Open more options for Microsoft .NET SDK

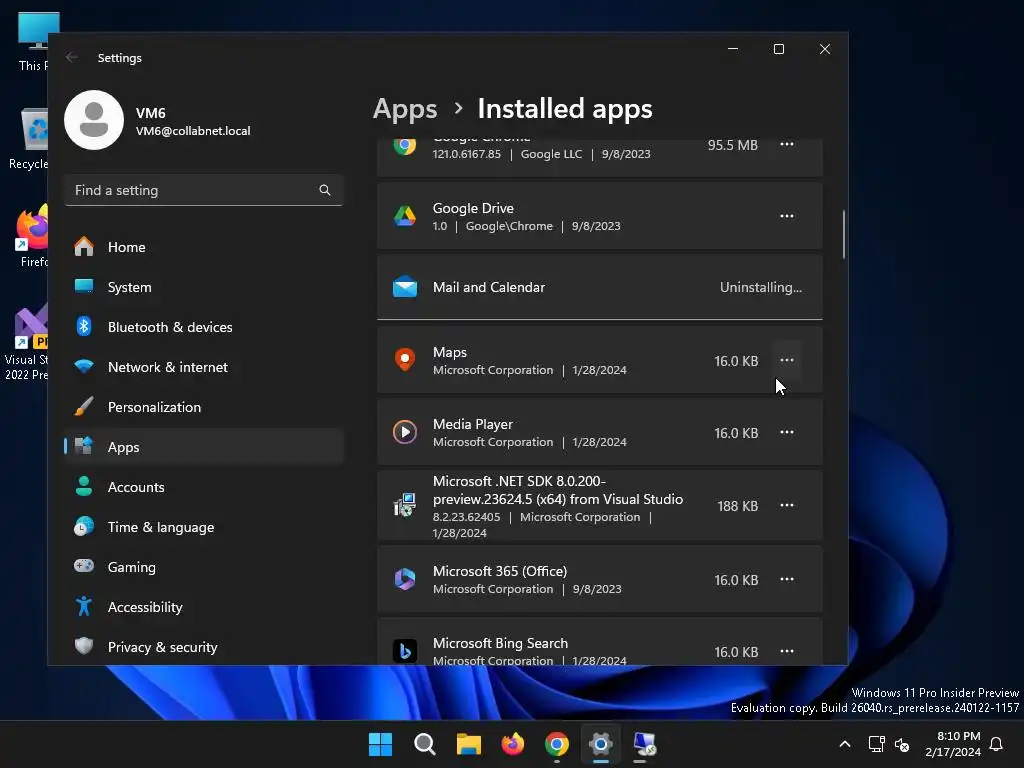tap(787, 505)
